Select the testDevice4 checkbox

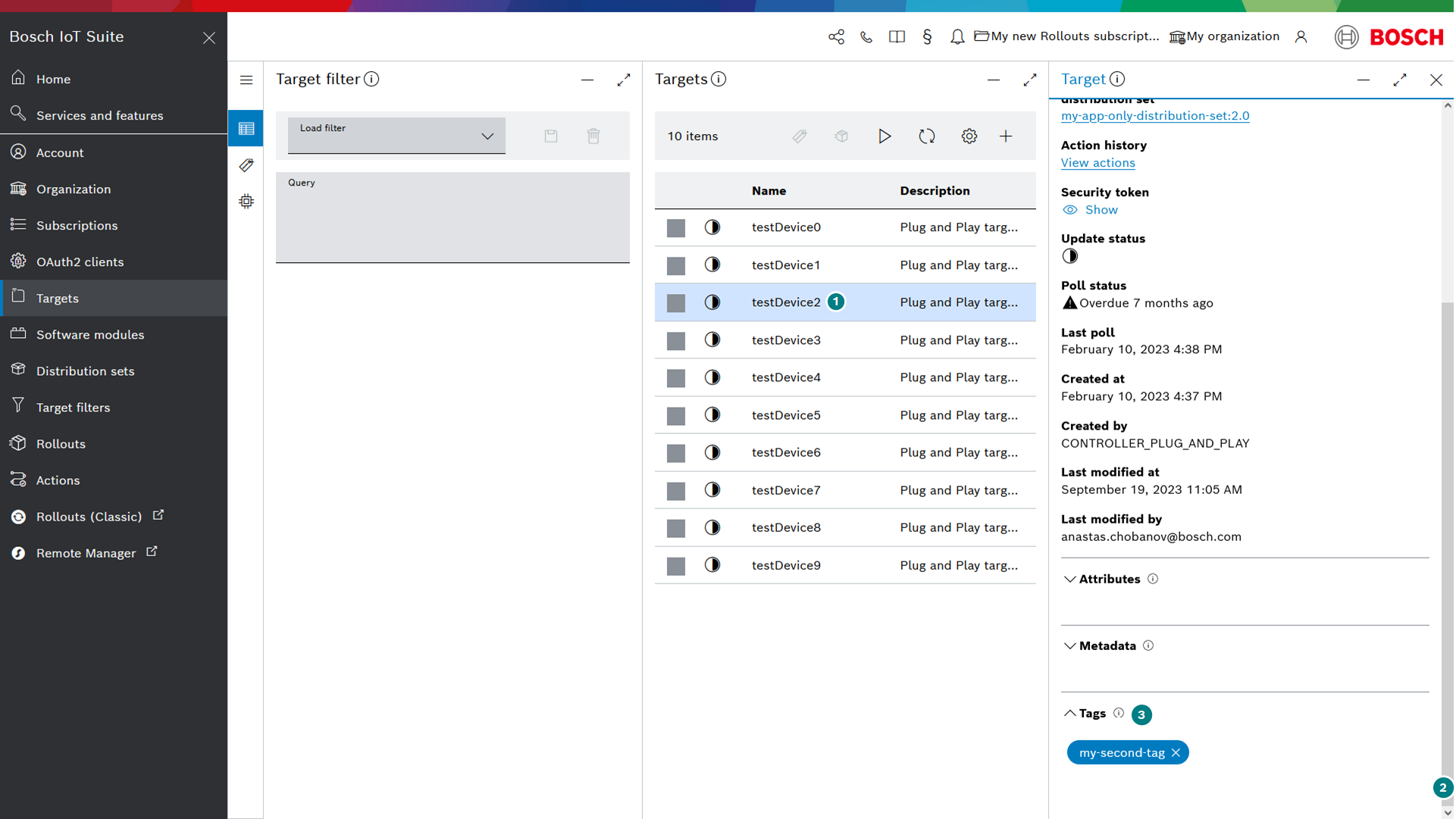point(676,378)
